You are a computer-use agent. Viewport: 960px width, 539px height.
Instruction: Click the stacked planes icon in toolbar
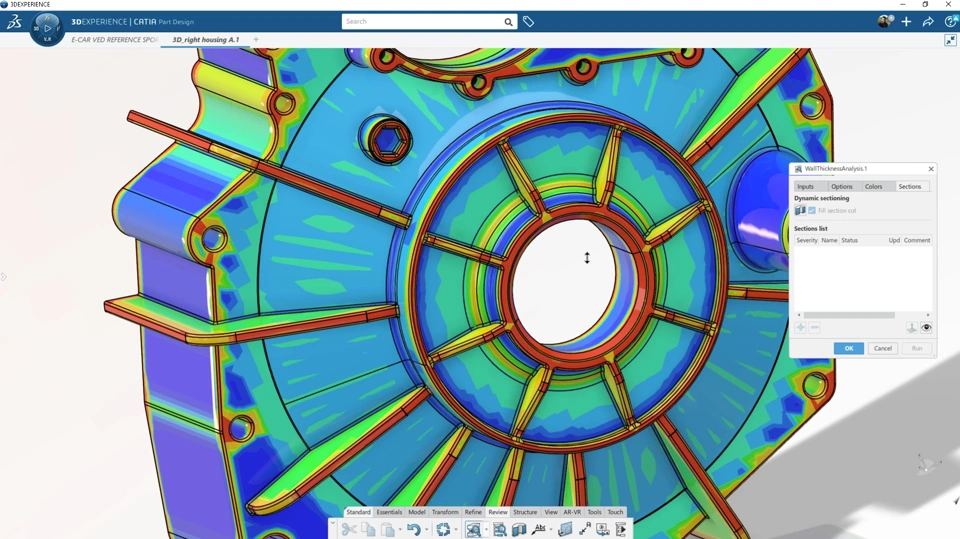point(565,529)
